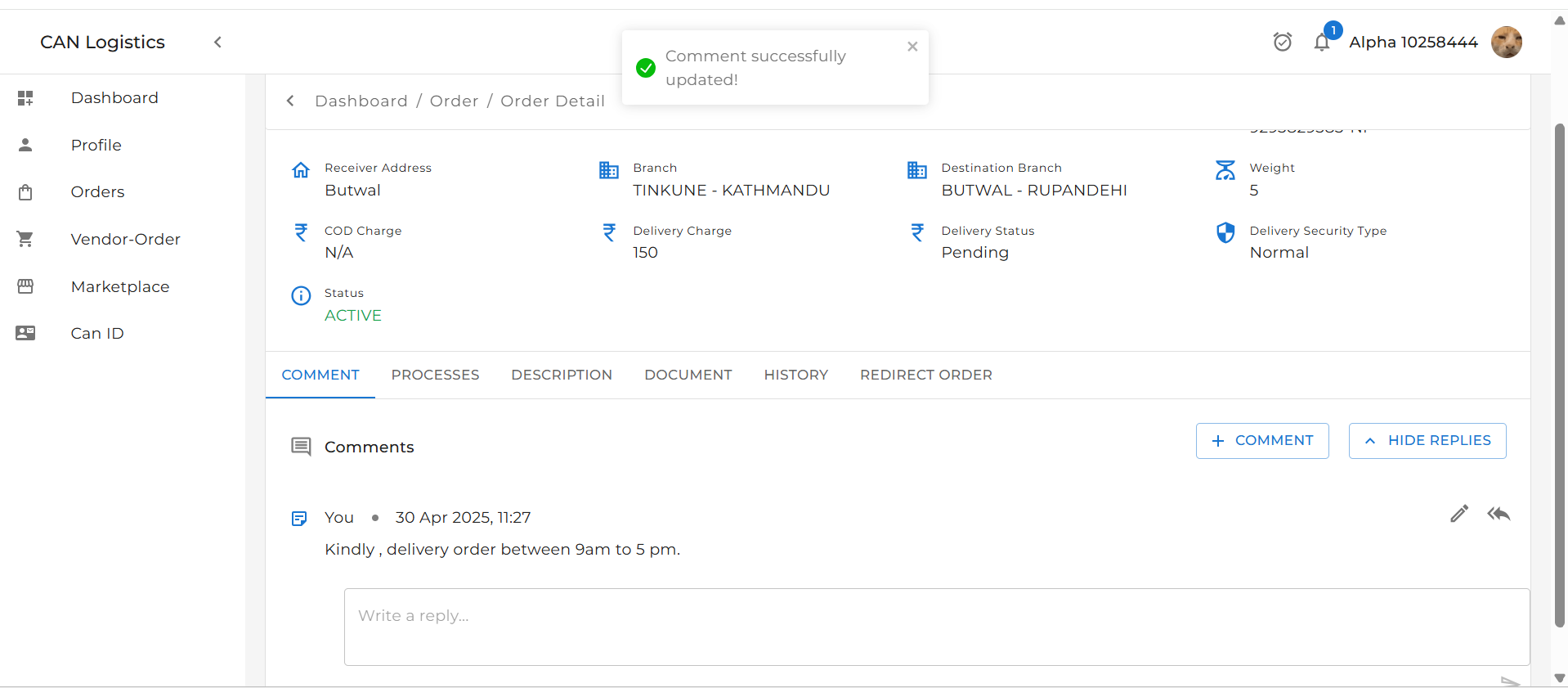Image resolution: width=1568 pixels, height=688 pixels.
Task: Click the Orders bag icon
Action: tap(25, 192)
